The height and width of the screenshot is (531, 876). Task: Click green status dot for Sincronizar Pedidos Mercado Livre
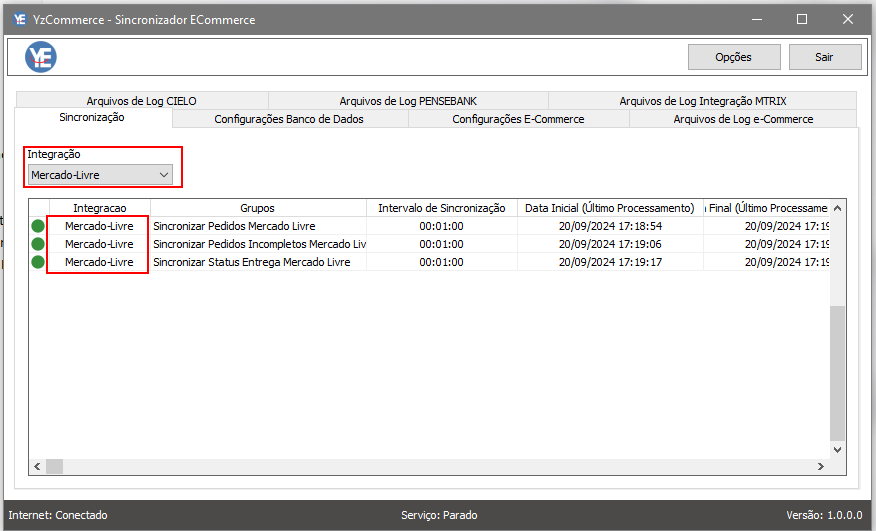[x=38, y=226]
